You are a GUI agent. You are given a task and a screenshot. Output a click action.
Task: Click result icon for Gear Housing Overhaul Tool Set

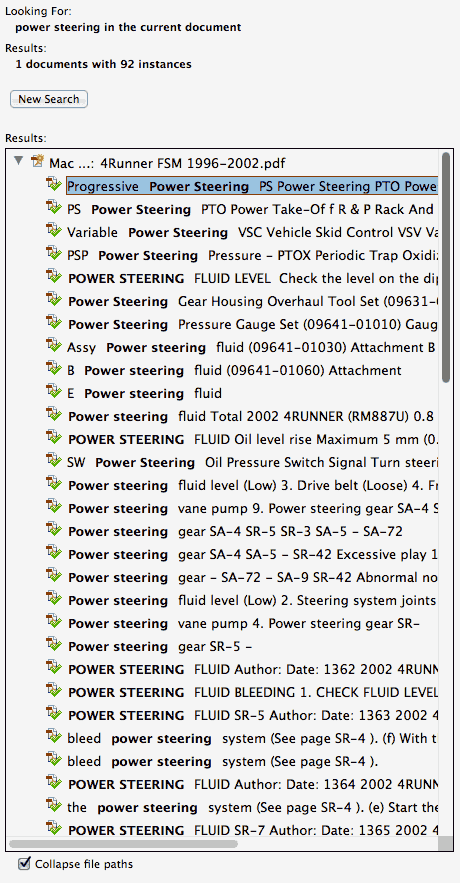[54, 300]
